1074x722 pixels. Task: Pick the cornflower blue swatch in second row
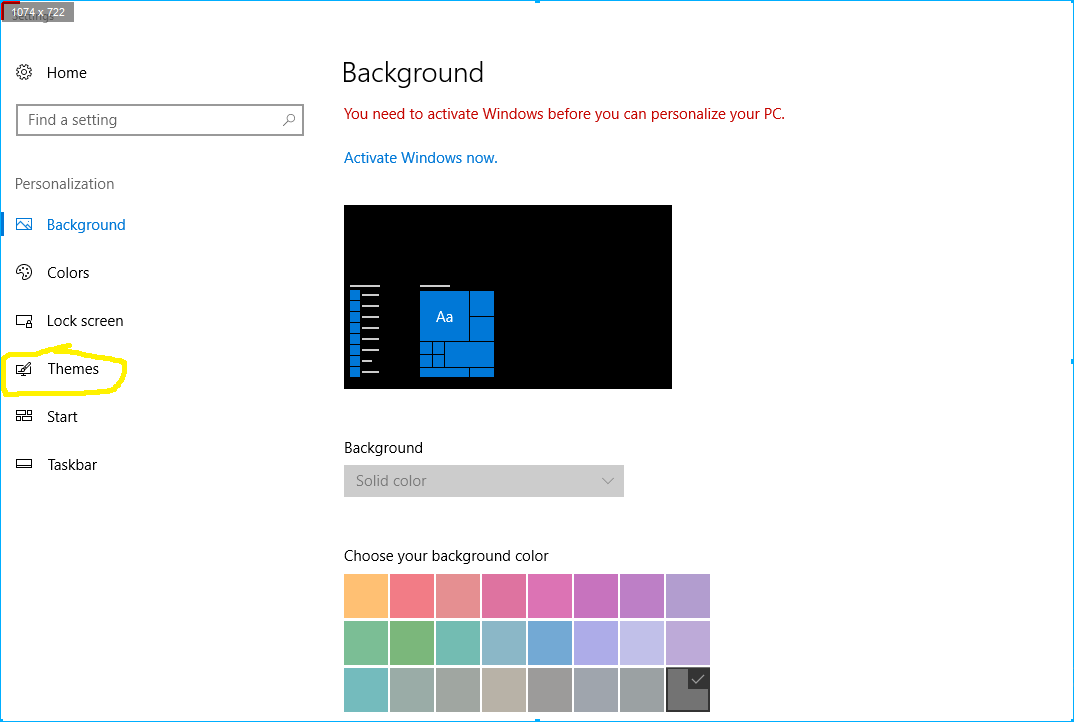(549, 643)
